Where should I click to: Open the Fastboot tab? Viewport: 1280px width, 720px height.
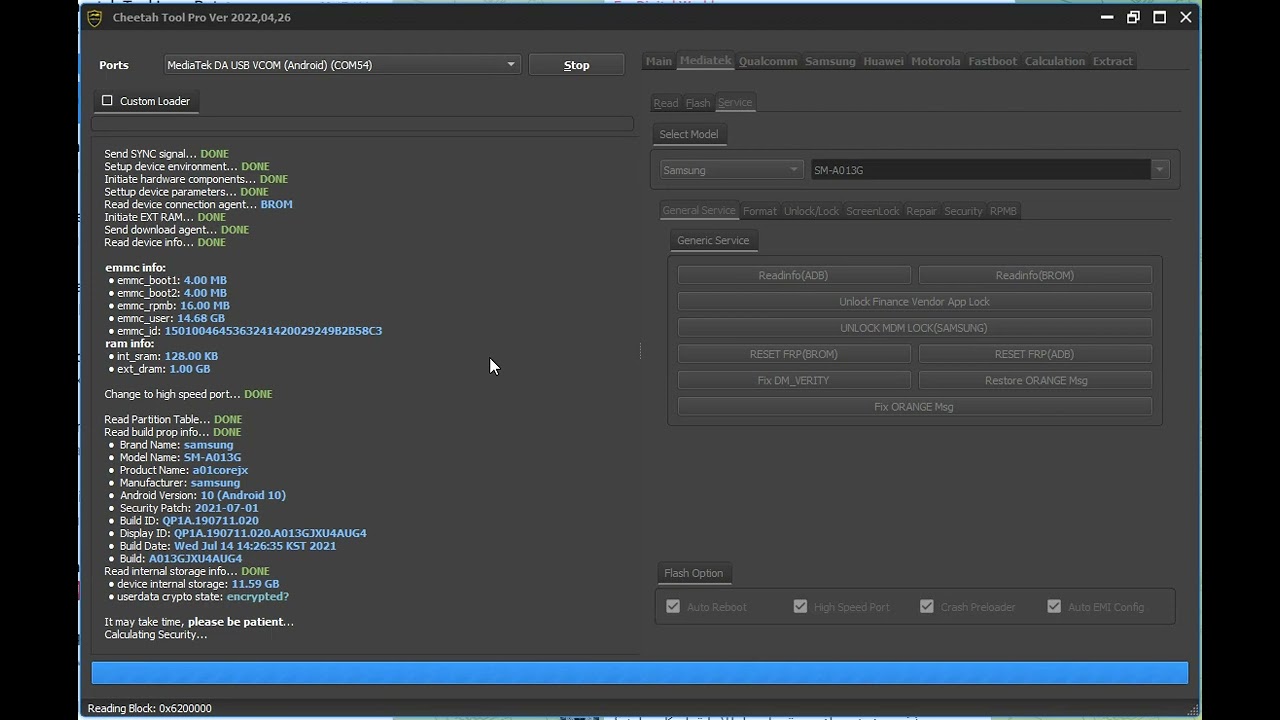point(992,61)
